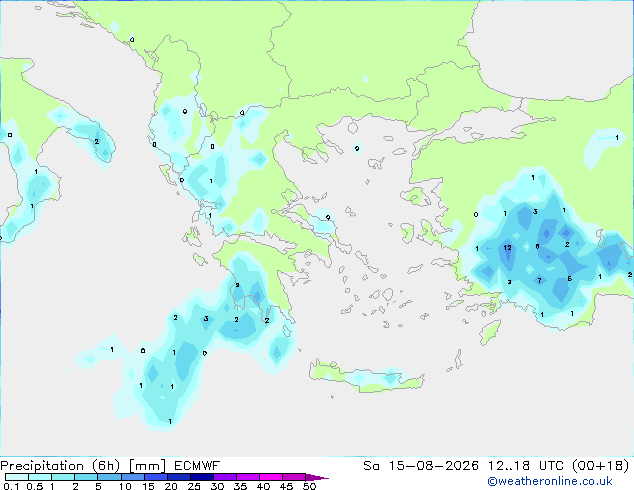
Task: Click the legend label '50'
Action: pos(309,486)
